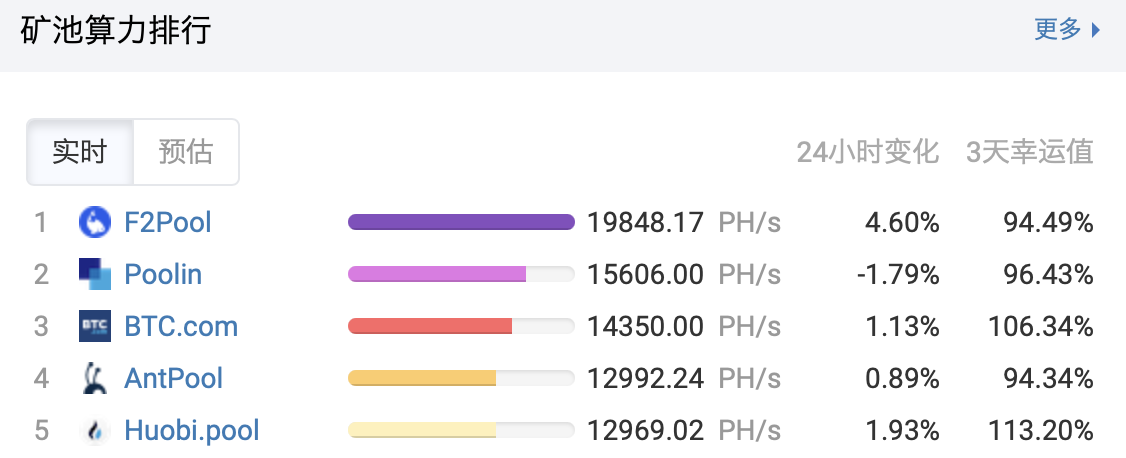Click the F2Pool logo icon
The width and height of the screenshot is (1126, 458).
(x=94, y=222)
